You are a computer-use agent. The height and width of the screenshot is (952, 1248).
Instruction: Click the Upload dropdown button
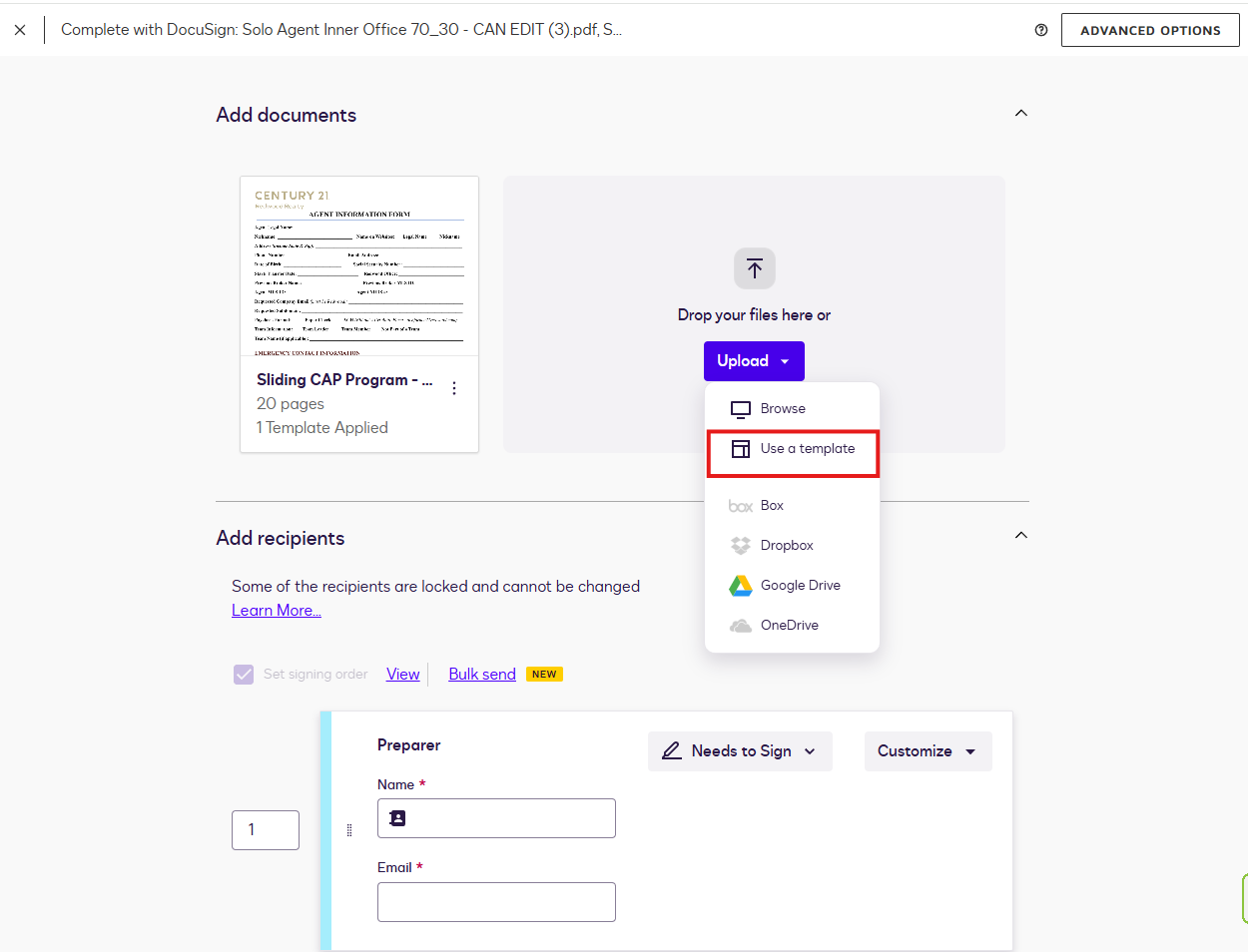754,361
